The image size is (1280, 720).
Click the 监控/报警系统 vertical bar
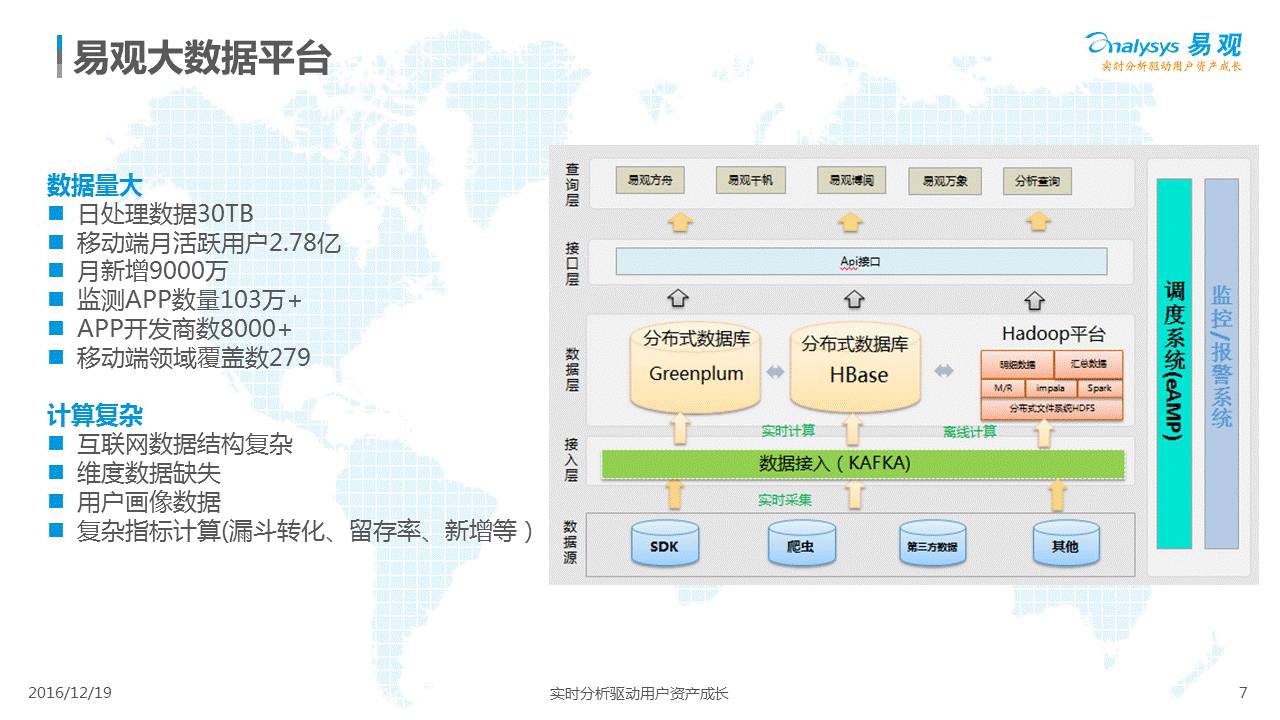click(x=1221, y=364)
